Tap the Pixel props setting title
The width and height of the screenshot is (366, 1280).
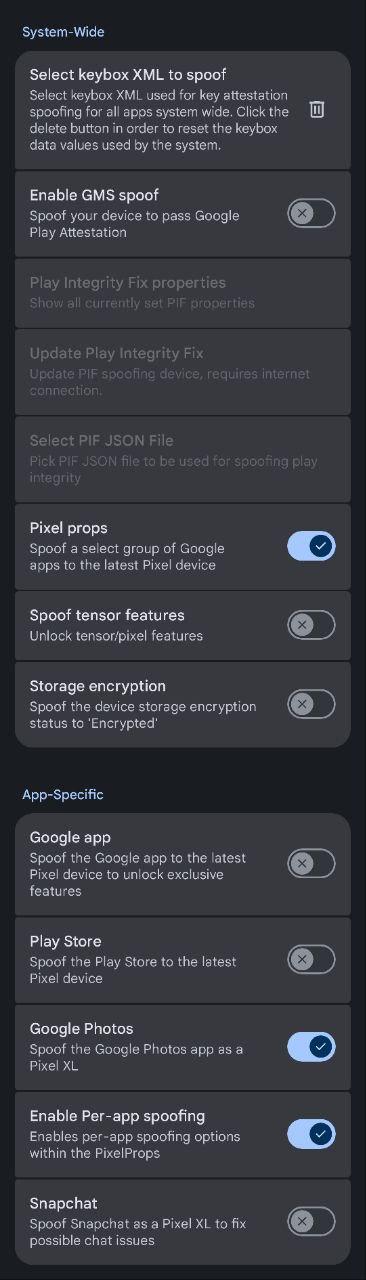click(x=68, y=528)
